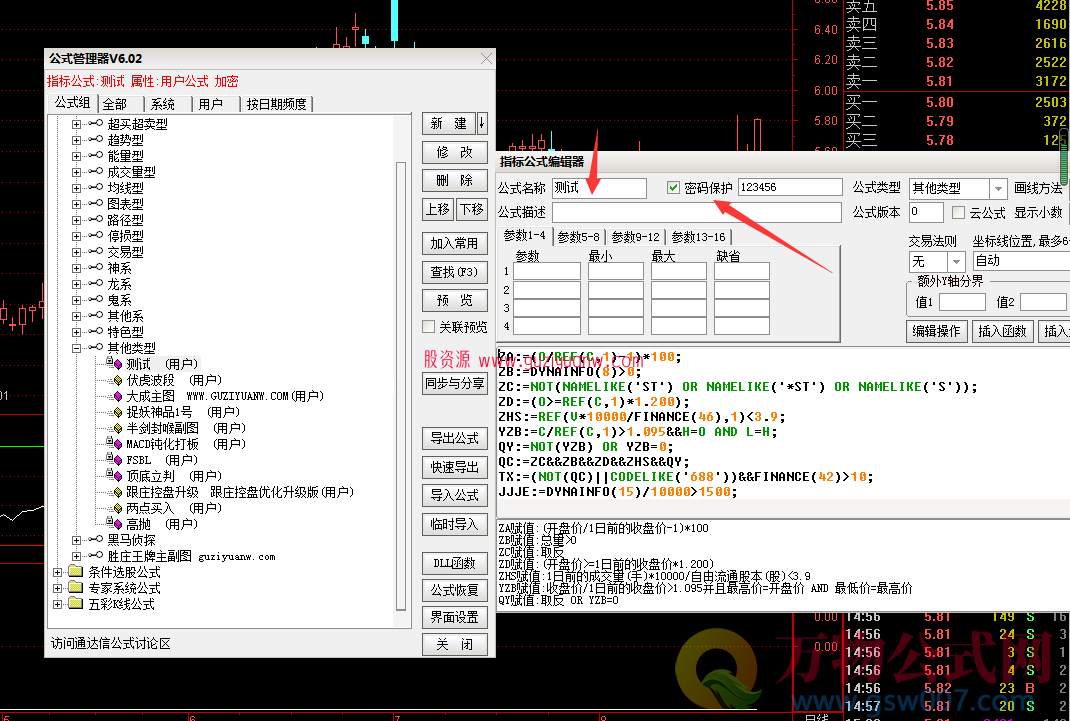Enable the 关联预览 checkbox

429,327
